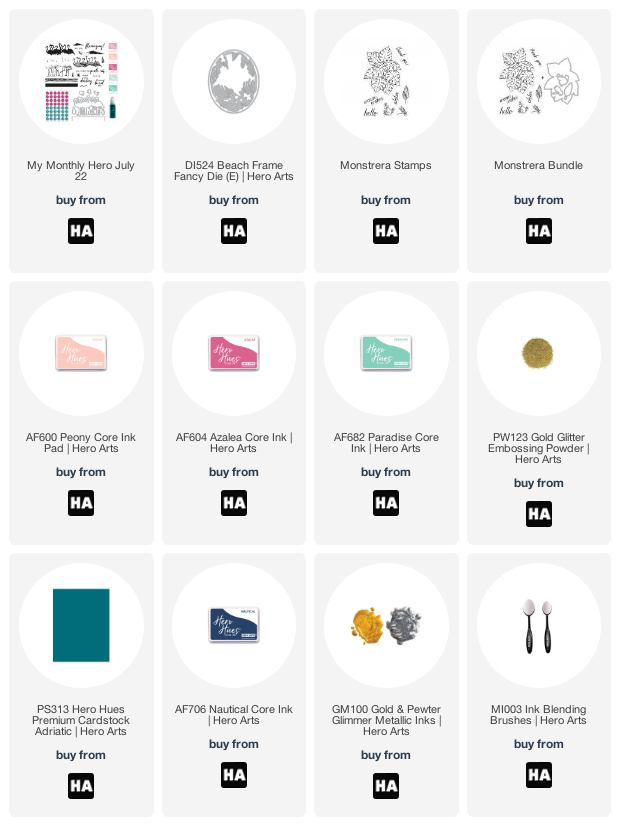The height and width of the screenshot is (838, 620).
Task: Click the AF600 Peony Core Ink Pad title
Action: pyautogui.click(x=81, y=443)
